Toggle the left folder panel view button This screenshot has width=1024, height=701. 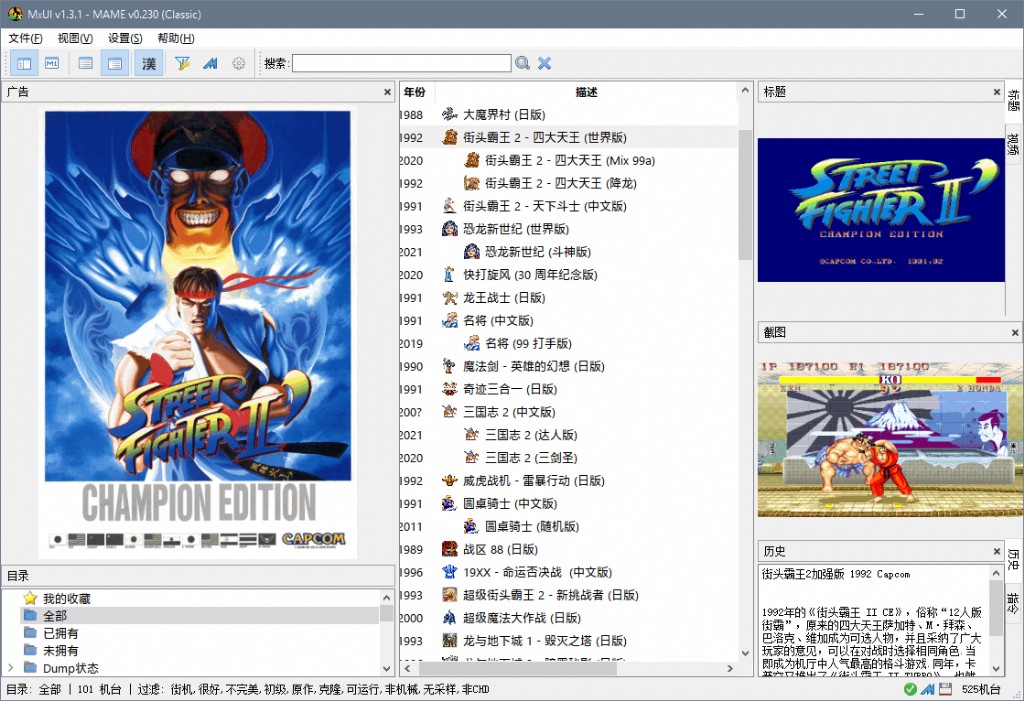click(x=23, y=63)
